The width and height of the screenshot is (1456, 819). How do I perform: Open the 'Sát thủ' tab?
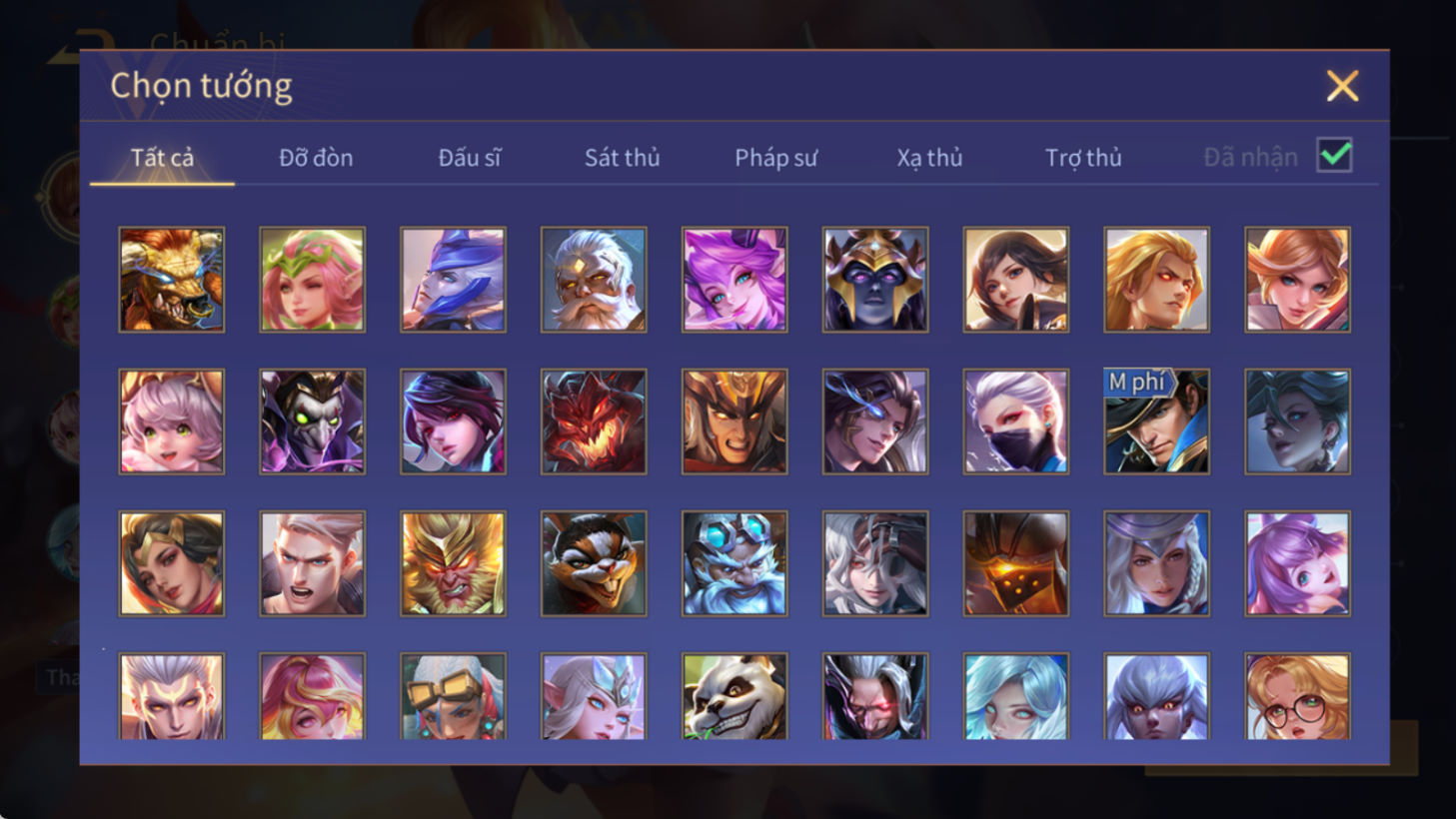pyautogui.click(x=622, y=158)
